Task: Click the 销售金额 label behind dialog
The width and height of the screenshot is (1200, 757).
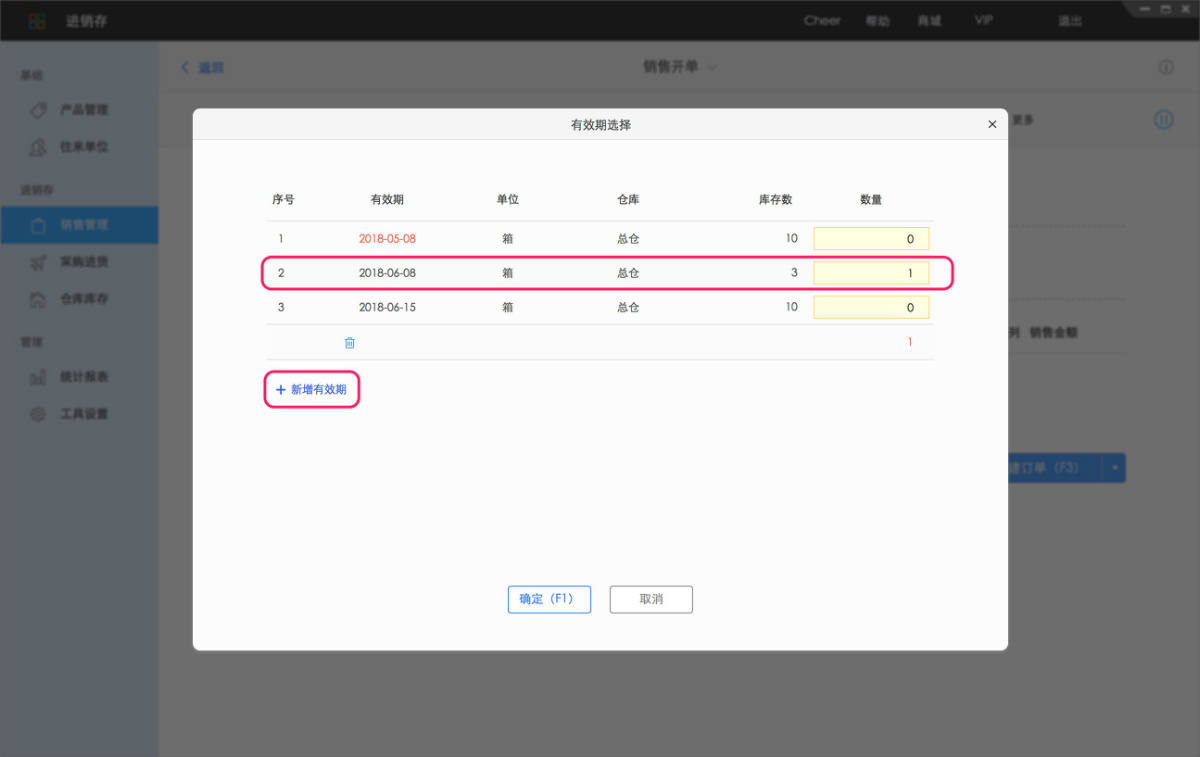Action: click(x=1053, y=333)
